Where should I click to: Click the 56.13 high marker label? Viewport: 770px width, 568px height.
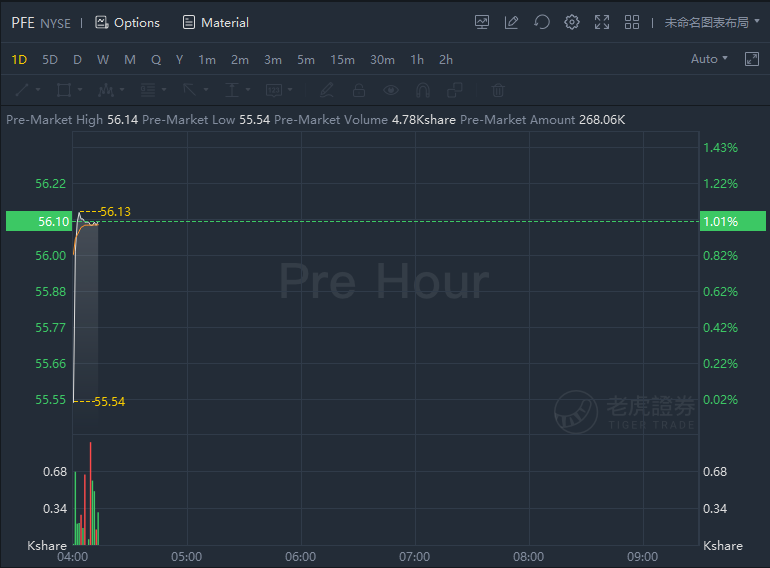[x=115, y=212]
